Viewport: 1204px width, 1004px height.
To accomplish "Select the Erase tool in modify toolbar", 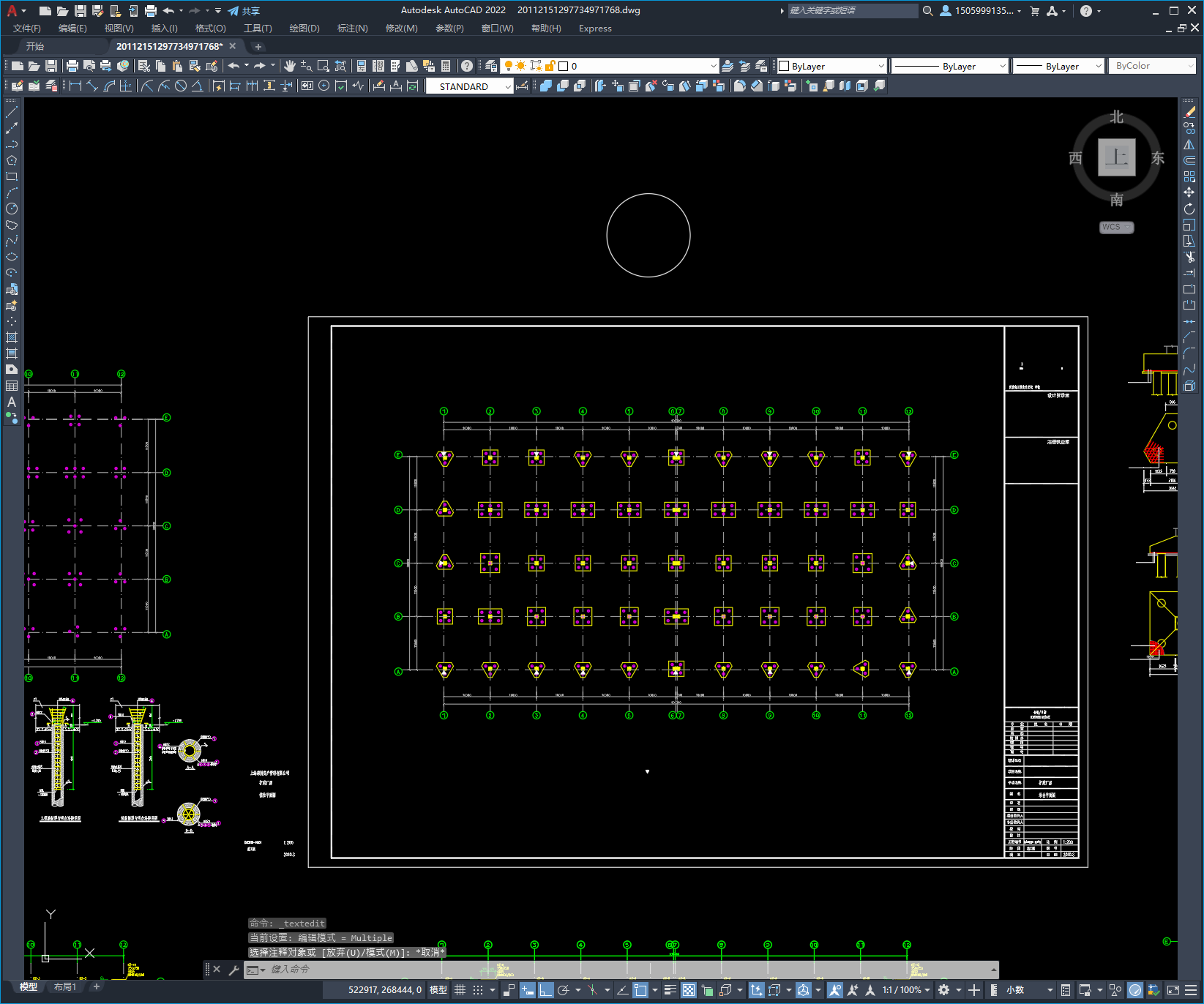I will click(1189, 112).
